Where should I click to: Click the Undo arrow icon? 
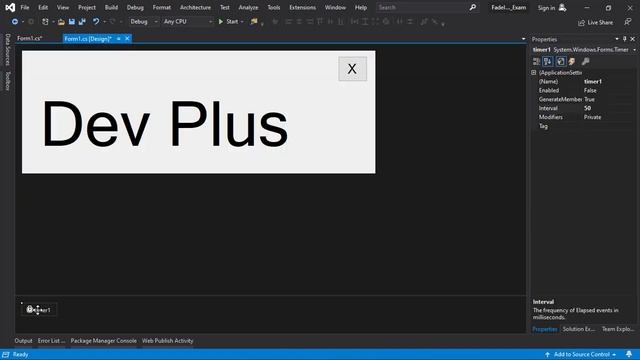(96, 22)
